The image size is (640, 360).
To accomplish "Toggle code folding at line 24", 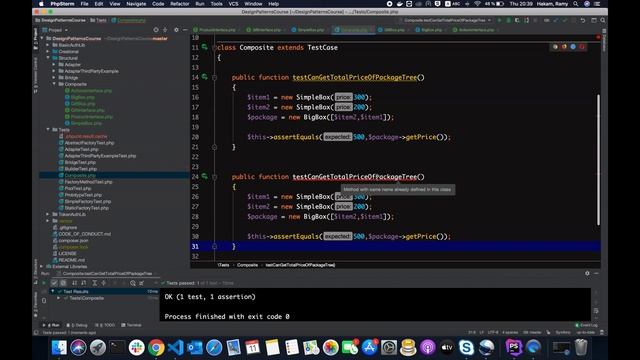I will pos(214,177).
